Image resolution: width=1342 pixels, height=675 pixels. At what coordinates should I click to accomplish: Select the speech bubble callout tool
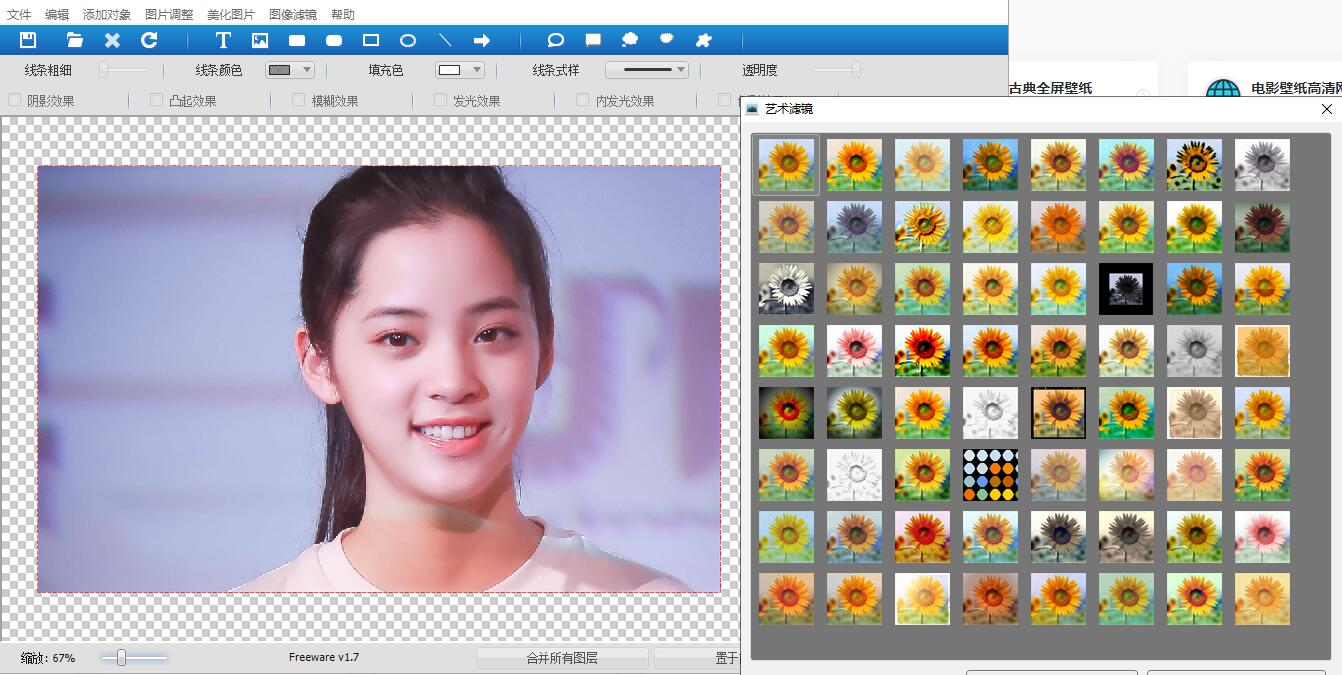point(555,40)
